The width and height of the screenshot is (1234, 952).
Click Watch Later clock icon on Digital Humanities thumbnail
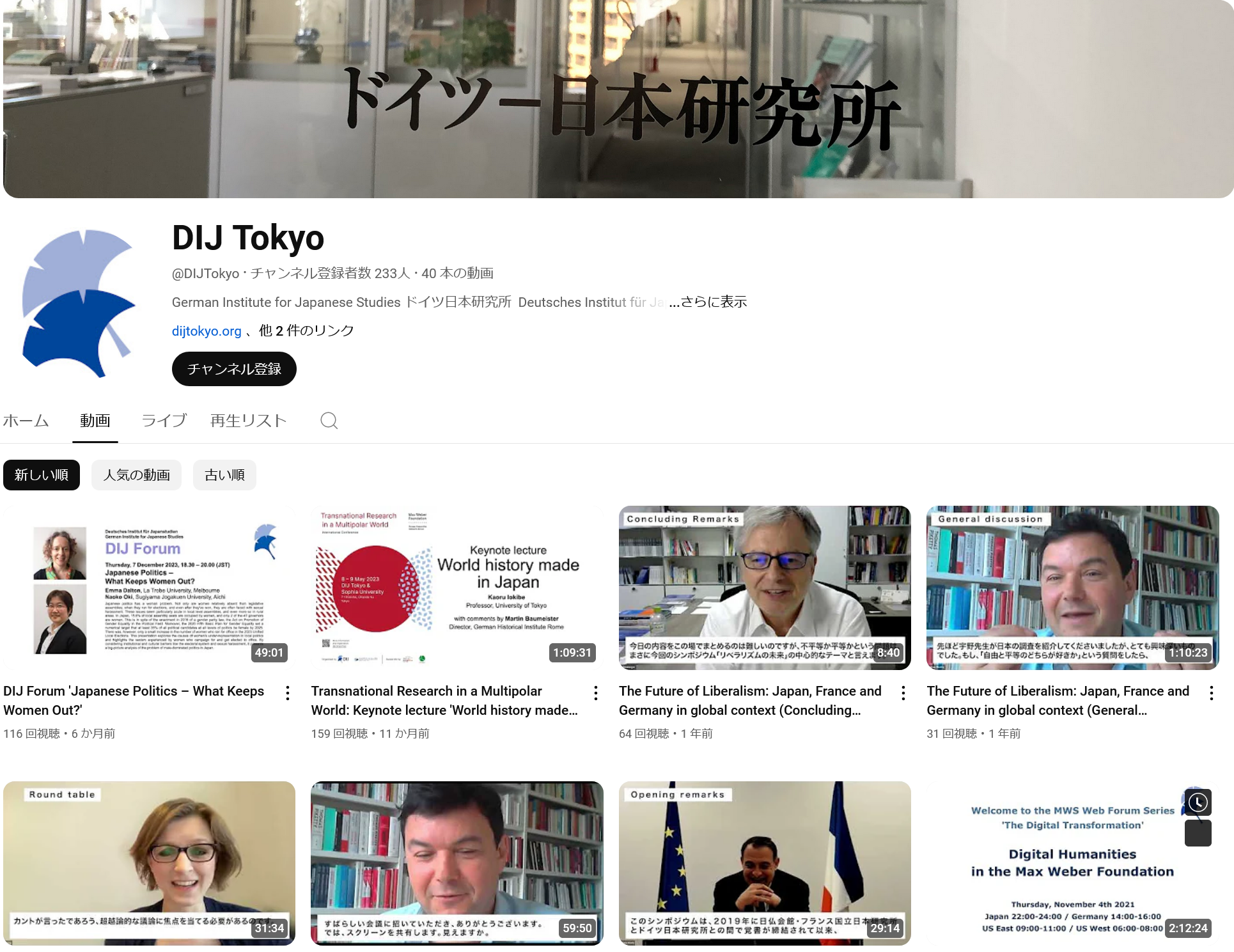point(1198,802)
